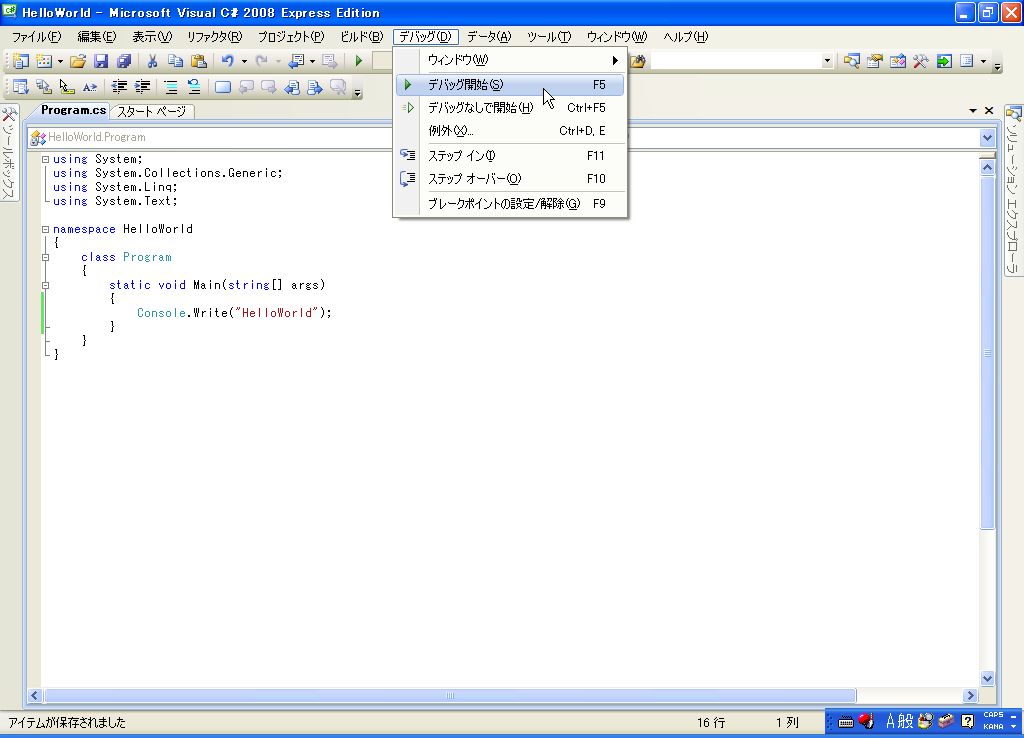Click the Save All icon

pyautogui.click(x=123, y=61)
